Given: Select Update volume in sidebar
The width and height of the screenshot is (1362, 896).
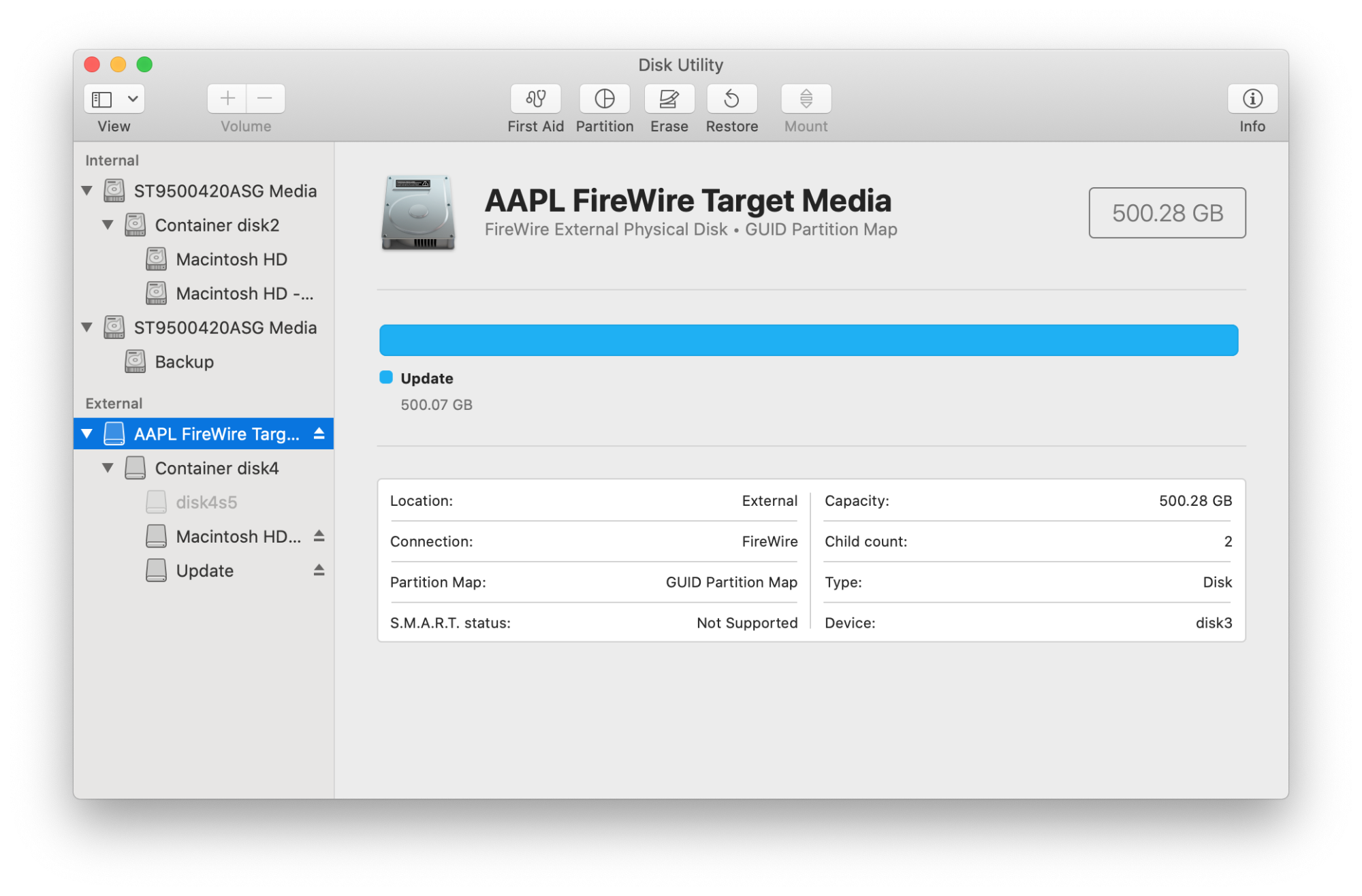Looking at the screenshot, I should point(204,571).
